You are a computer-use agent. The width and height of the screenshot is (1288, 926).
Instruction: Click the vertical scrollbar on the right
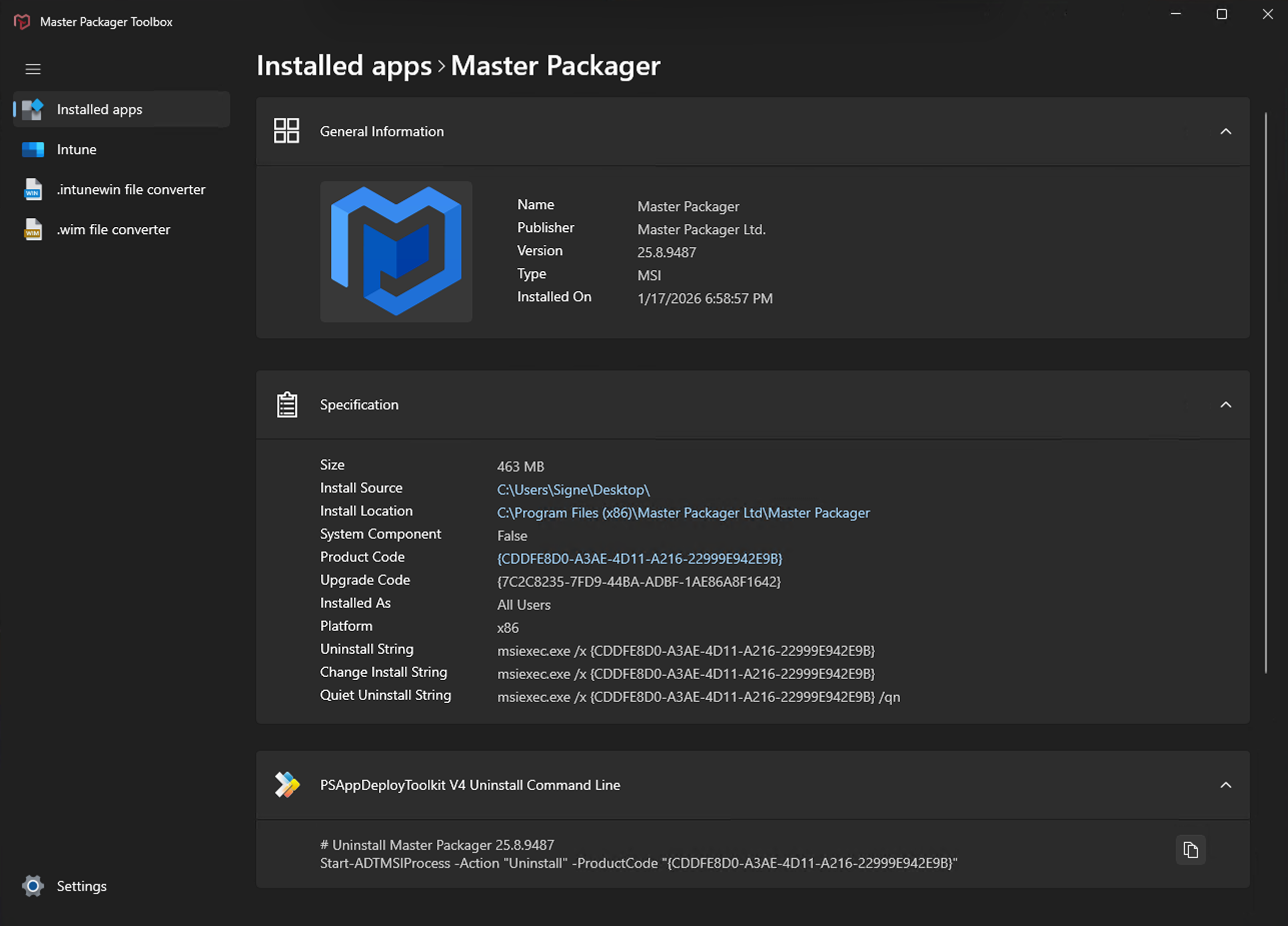[1266, 392]
